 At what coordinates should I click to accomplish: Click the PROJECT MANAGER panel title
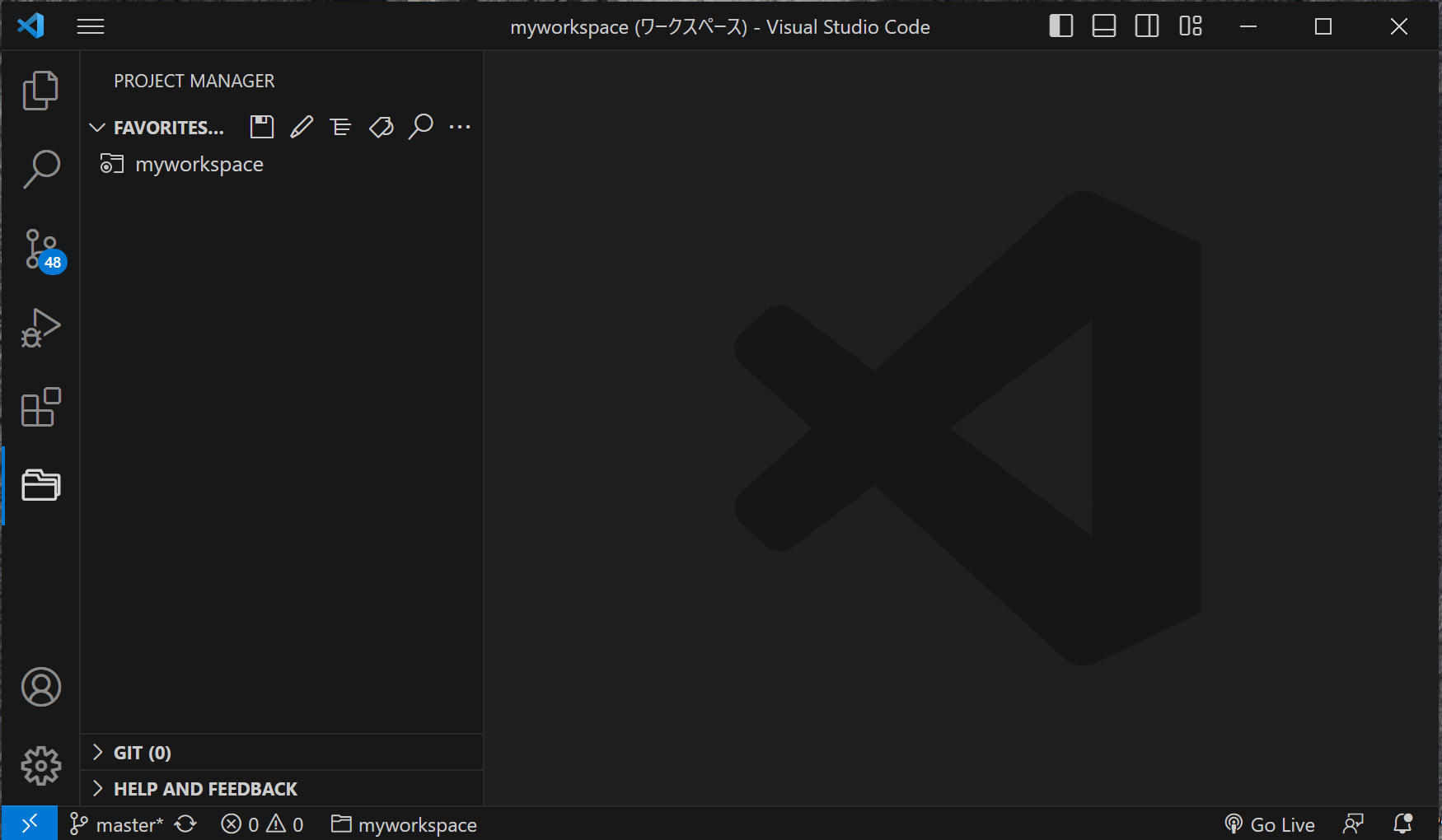point(194,81)
